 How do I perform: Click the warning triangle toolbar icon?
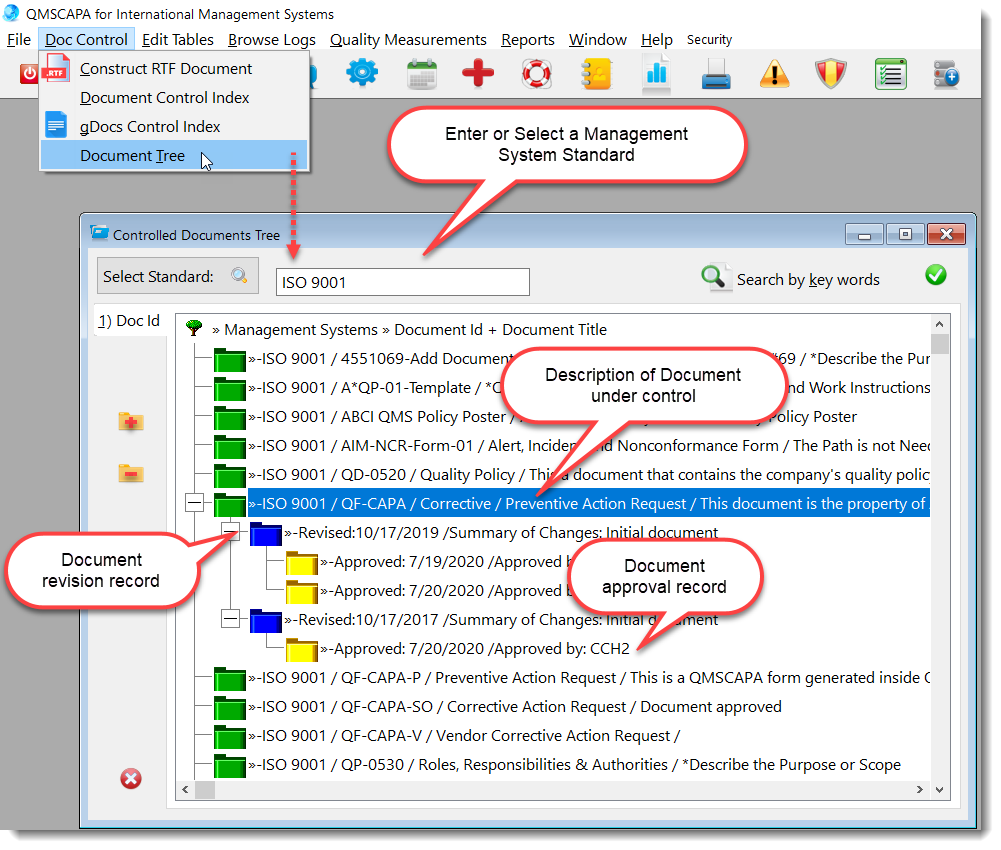pos(774,73)
